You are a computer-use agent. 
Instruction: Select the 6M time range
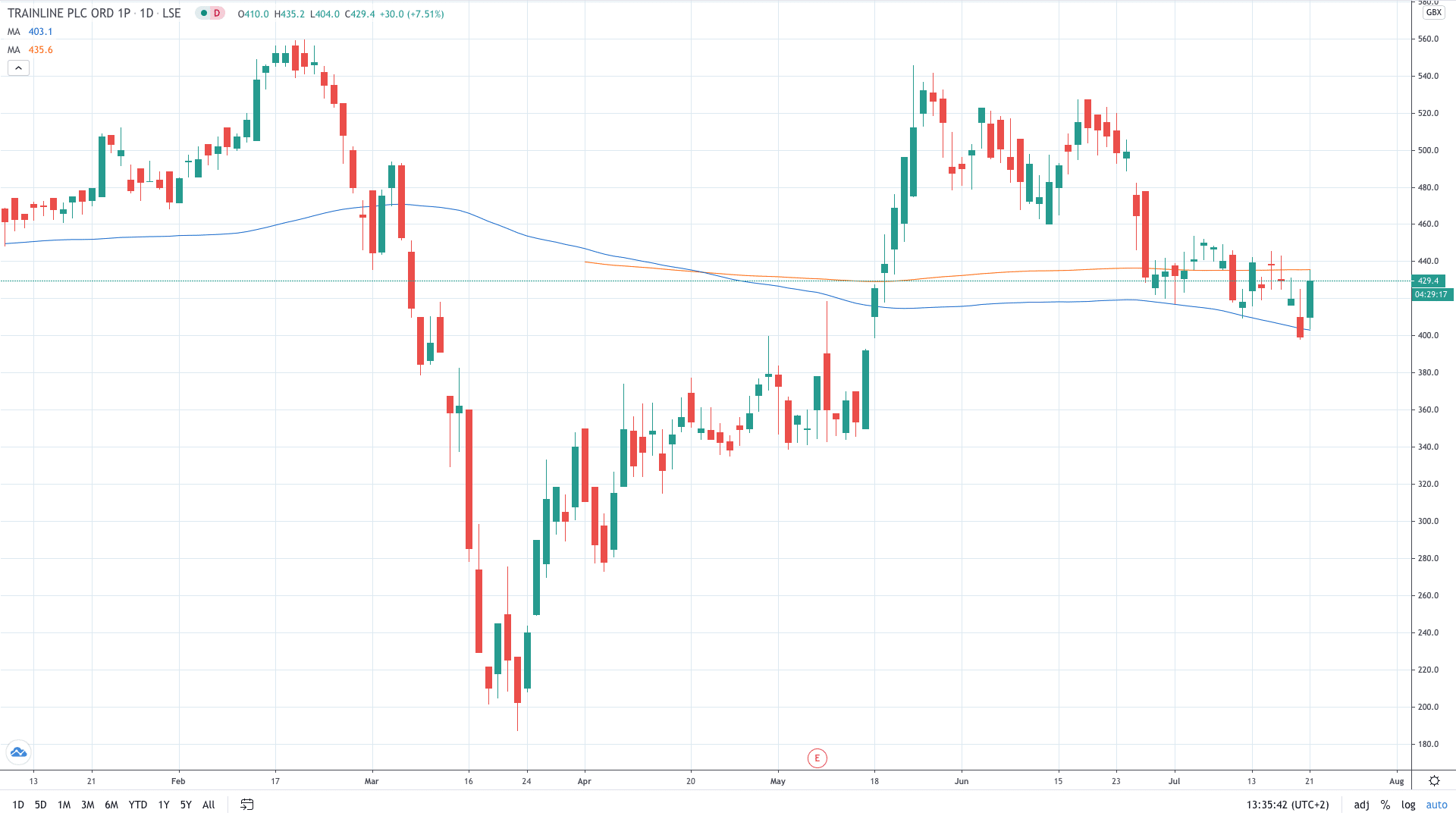click(111, 805)
